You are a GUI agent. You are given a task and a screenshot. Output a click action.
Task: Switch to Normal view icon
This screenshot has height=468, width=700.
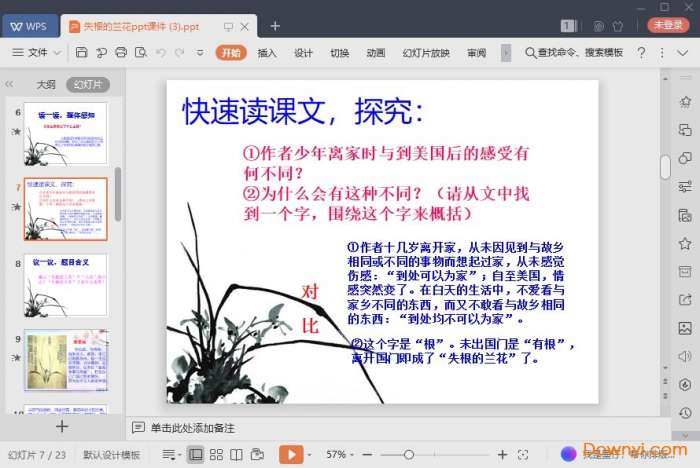point(196,455)
